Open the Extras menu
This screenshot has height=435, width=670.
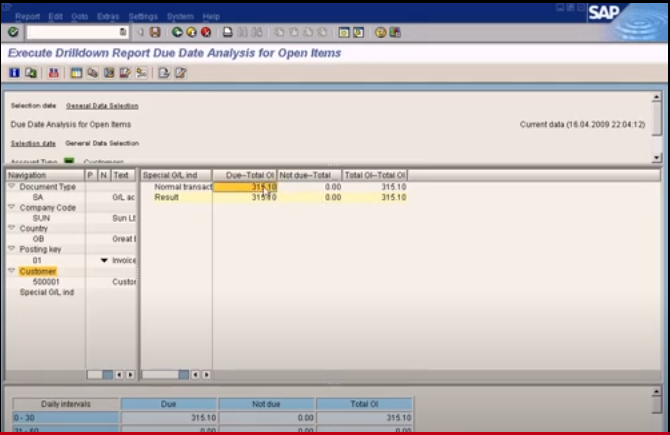coord(108,17)
